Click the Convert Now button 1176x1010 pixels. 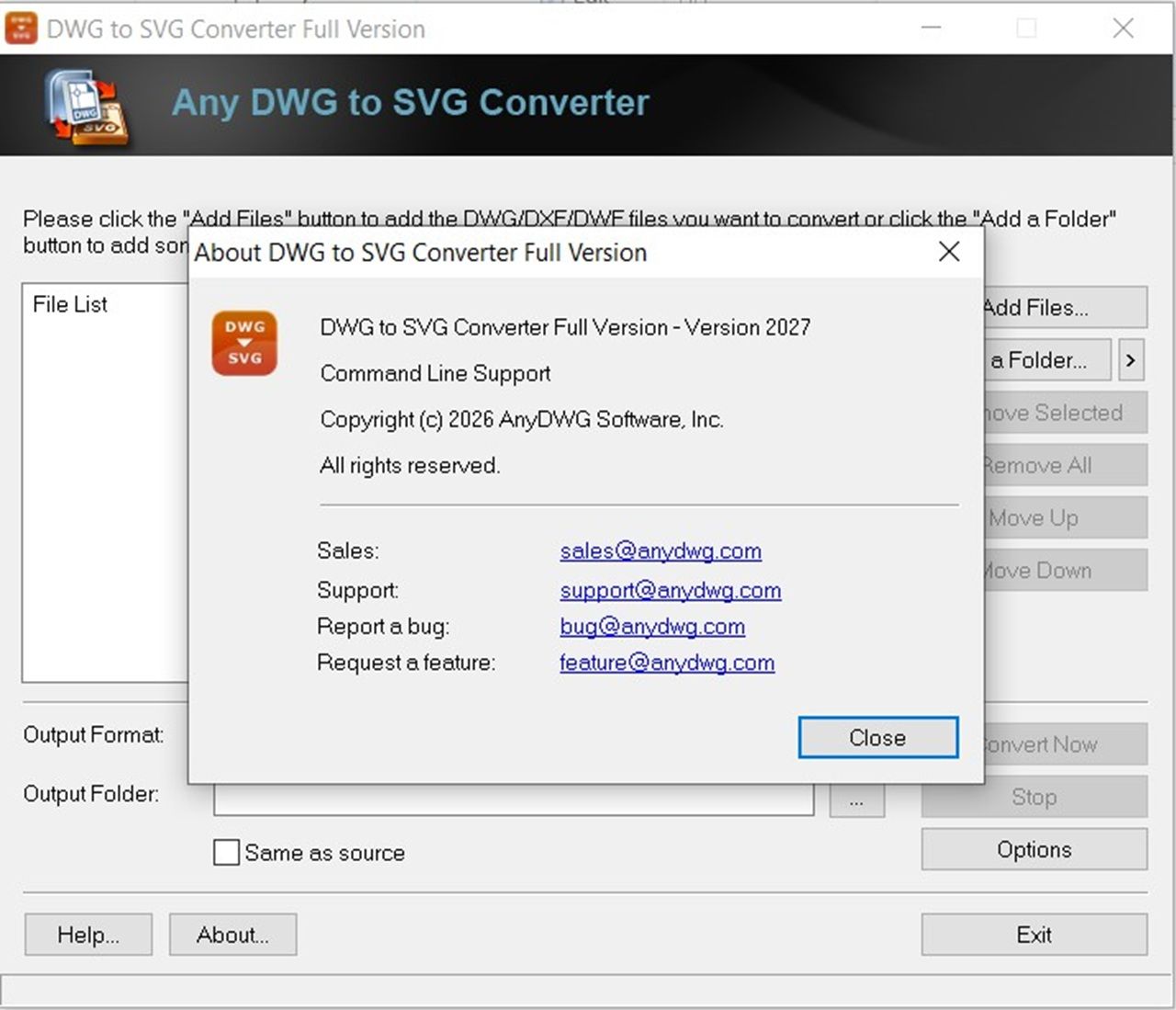(x=1066, y=744)
